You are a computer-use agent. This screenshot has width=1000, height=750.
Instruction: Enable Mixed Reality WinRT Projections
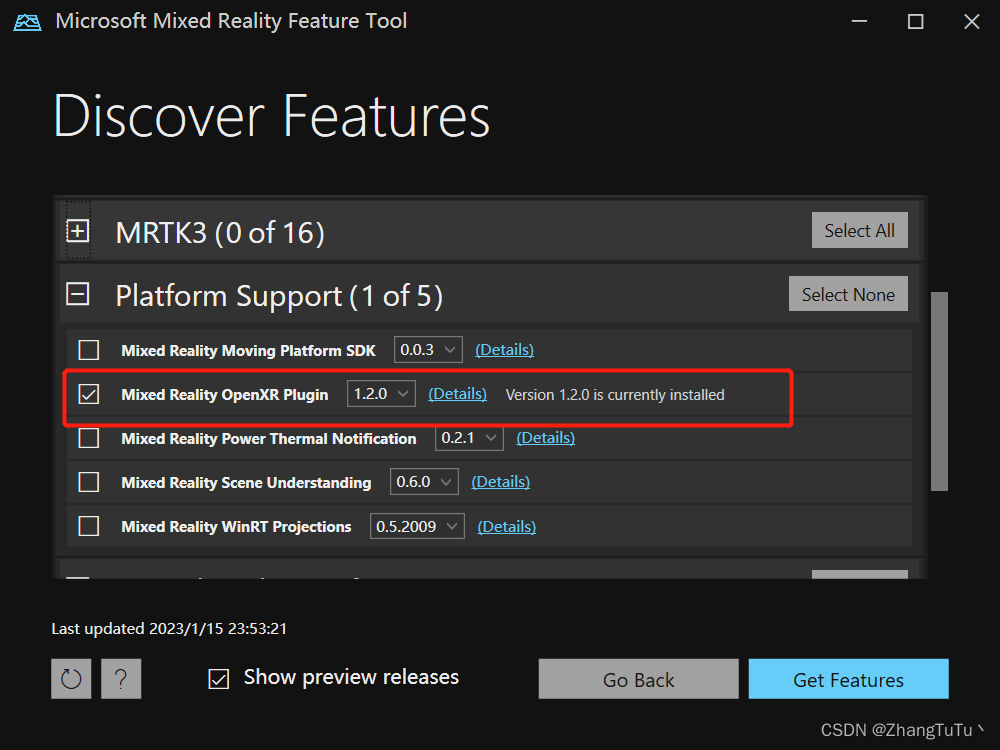[88, 526]
